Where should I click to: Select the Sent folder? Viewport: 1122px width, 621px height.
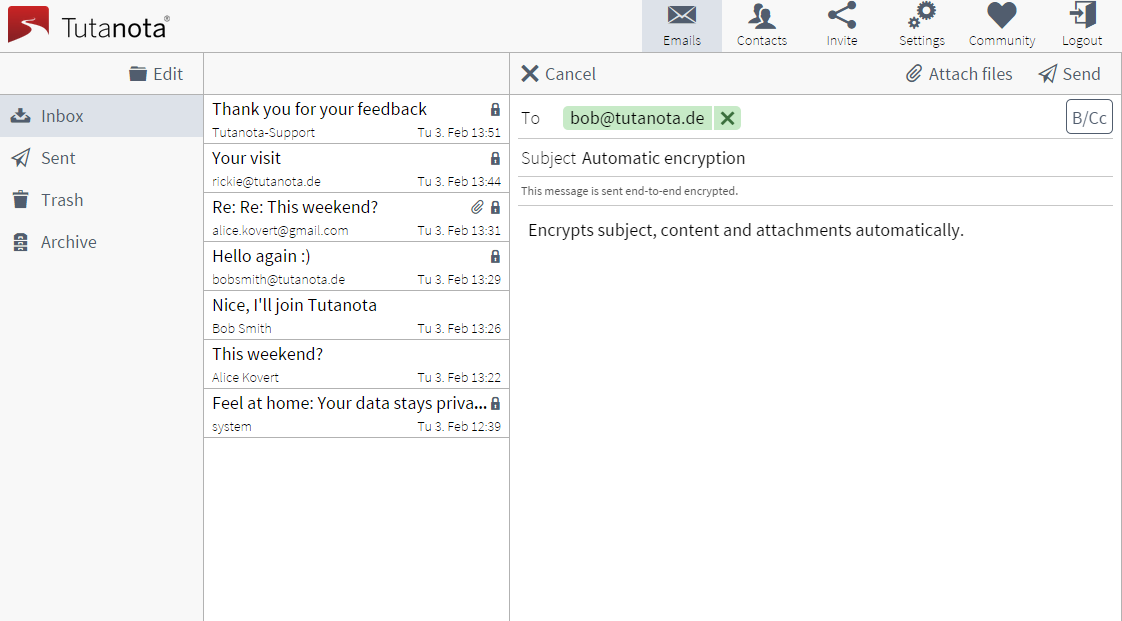tap(58, 158)
